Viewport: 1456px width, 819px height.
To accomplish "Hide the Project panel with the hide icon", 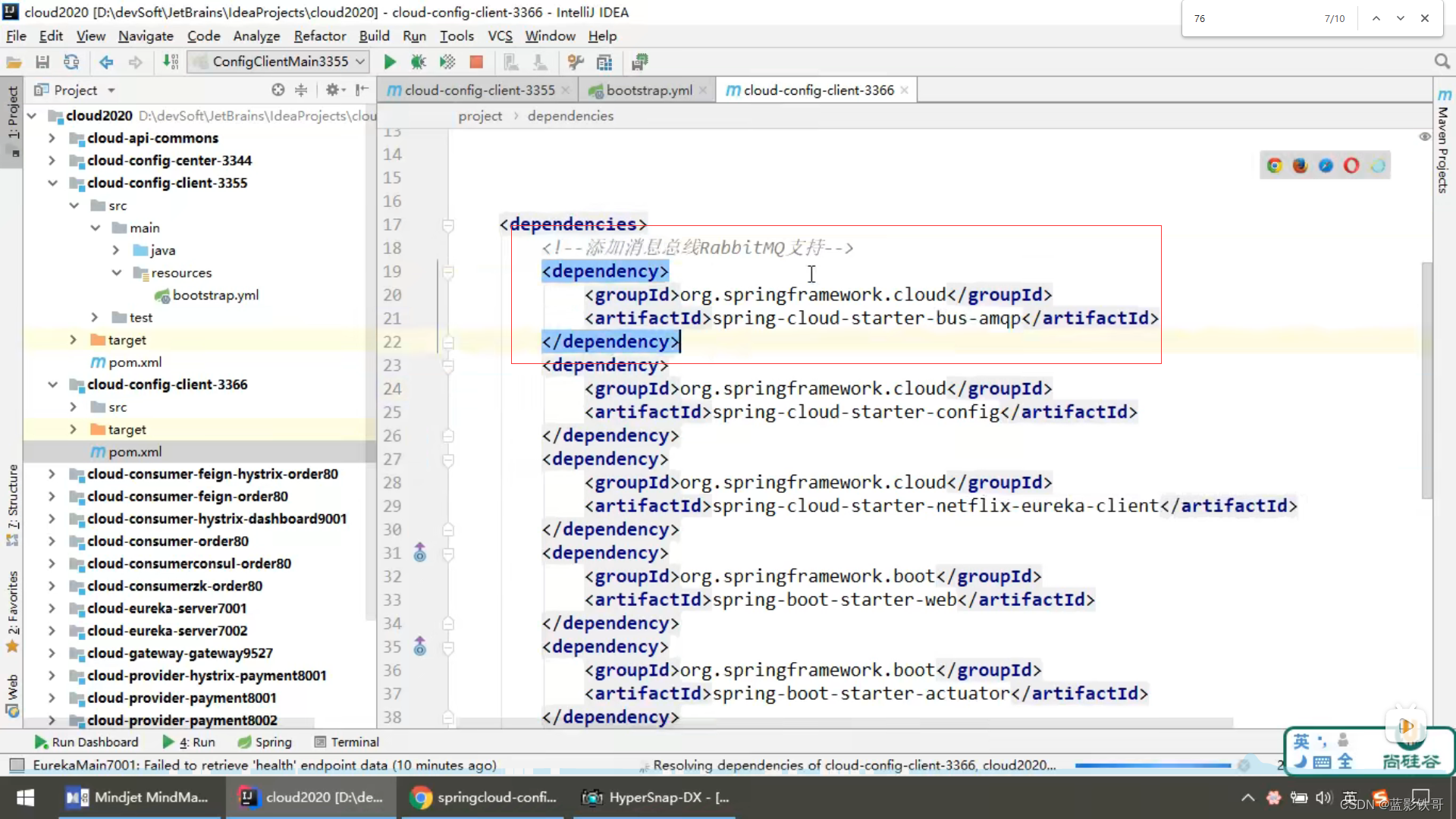I will (362, 90).
